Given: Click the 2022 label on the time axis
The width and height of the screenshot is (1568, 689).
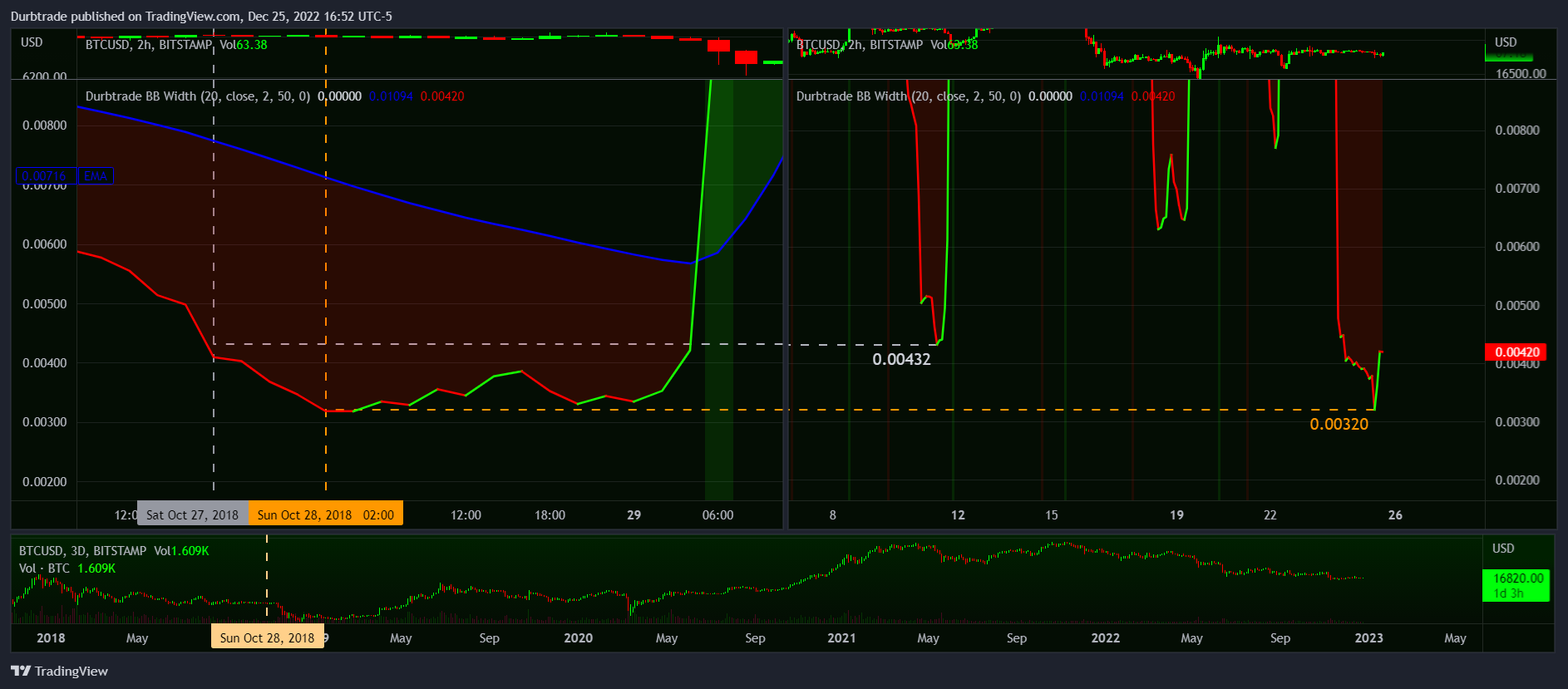Looking at the screenshot, I should click(x=1105, y=637).
